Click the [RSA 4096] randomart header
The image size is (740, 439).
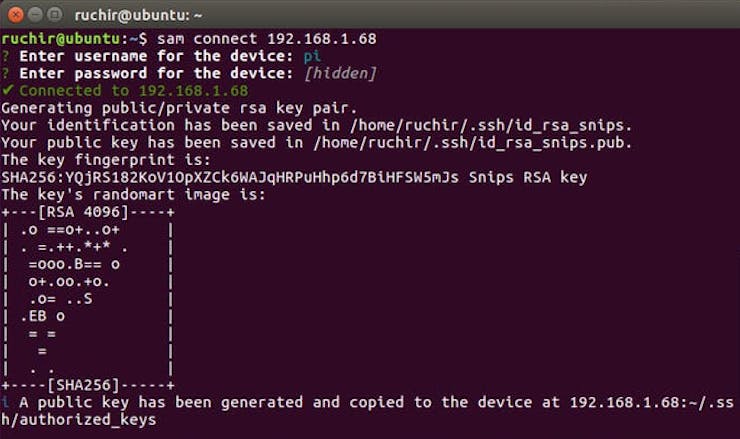pos(83,212)
